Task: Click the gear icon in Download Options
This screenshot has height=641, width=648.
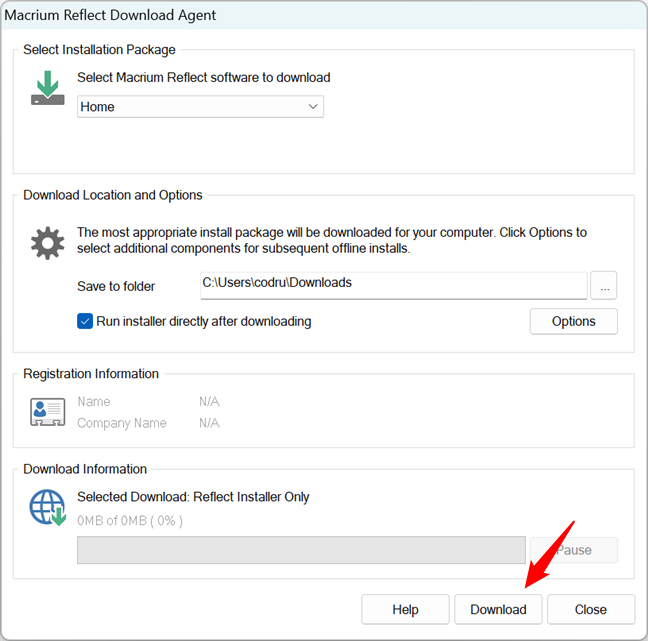Action: (47, 243)
